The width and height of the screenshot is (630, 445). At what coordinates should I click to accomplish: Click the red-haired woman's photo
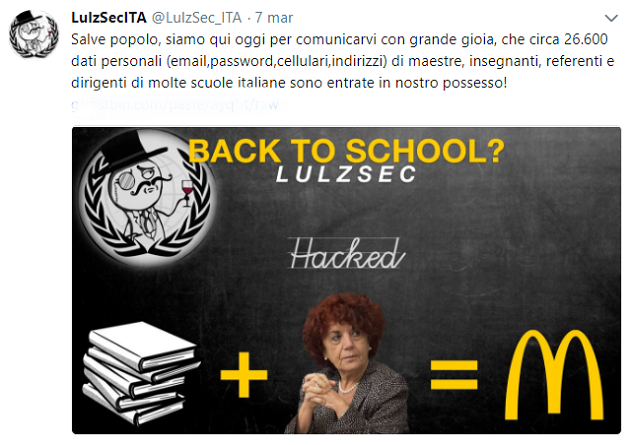(346, 363)
